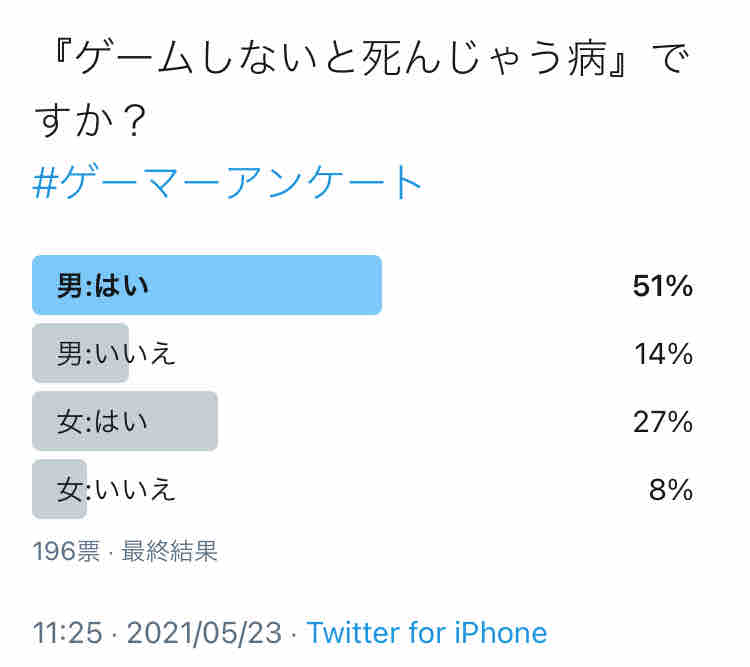Click the 男:いいえ option label text
750x667 pixels.
click(116, 354)
